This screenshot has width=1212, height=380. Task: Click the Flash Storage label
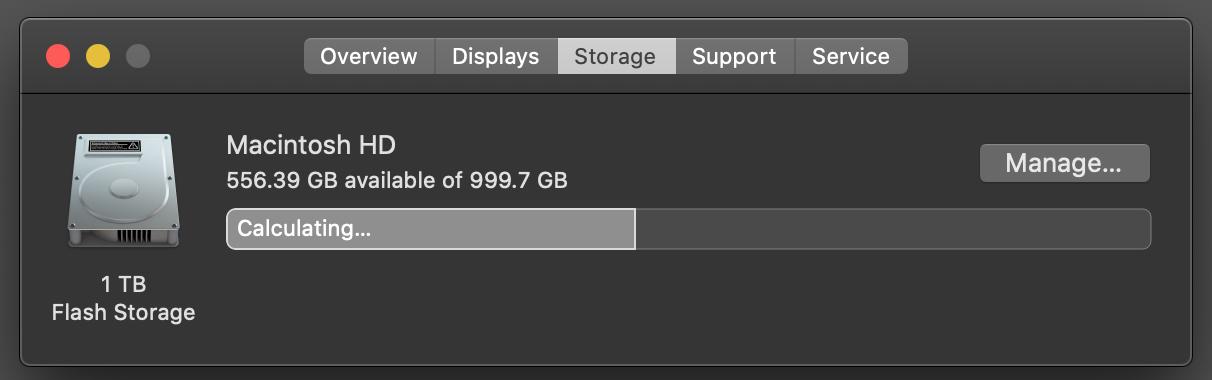pyautogui.click(x=123, y=313)
